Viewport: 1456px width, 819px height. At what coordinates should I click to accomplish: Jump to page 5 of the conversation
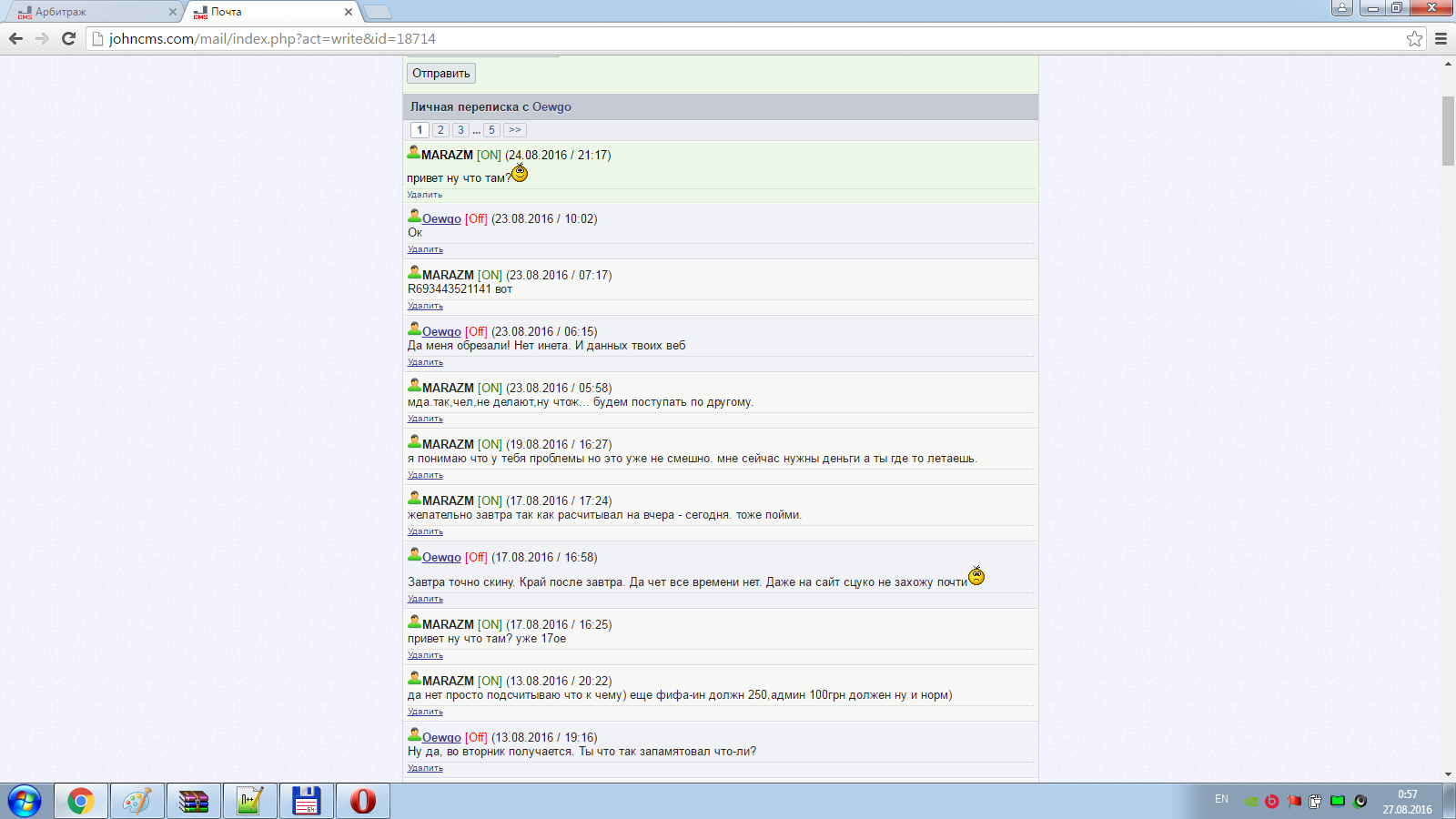pyautogui.click(x=491, y=130)
